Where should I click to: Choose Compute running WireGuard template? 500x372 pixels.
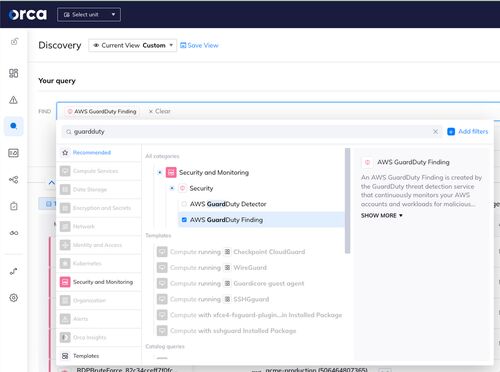click(x=212, y=268)
